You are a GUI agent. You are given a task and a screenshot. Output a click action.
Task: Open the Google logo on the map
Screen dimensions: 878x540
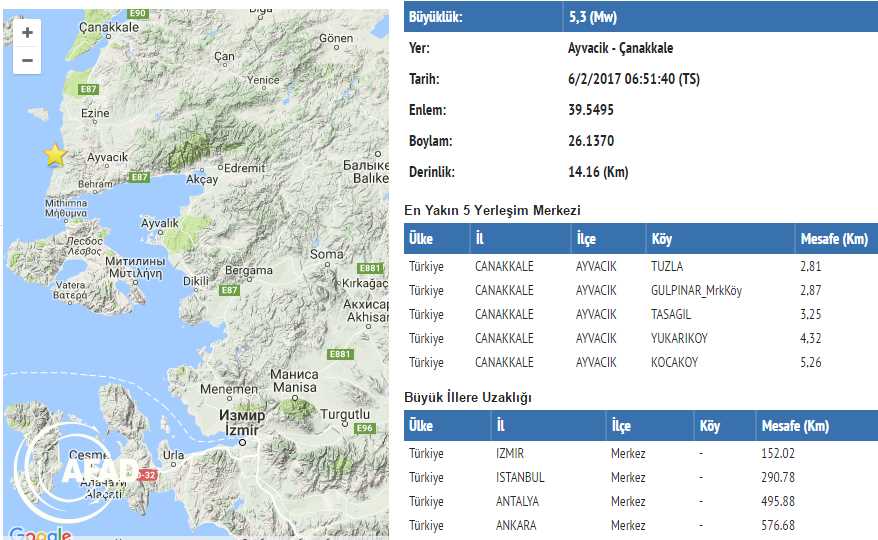(x=38, y=532)
